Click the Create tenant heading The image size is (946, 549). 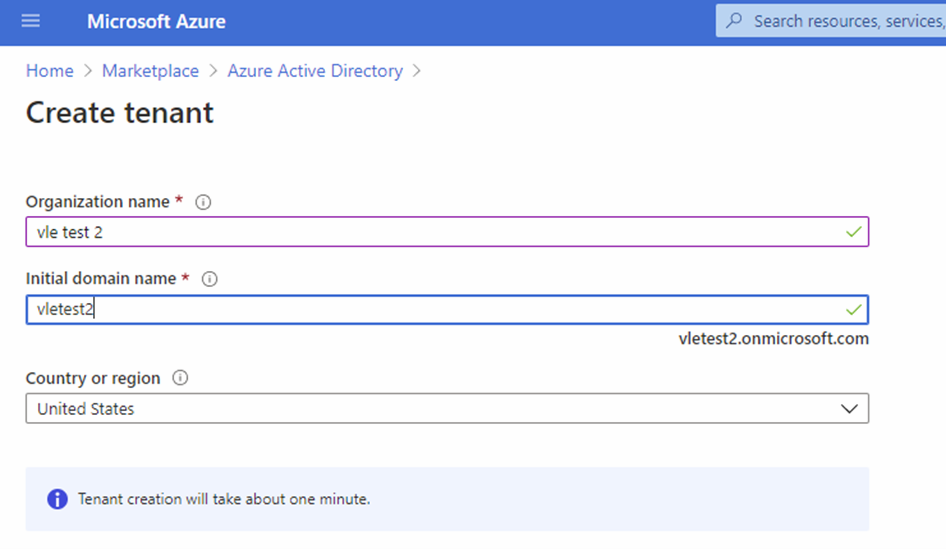tap(120, 113)
